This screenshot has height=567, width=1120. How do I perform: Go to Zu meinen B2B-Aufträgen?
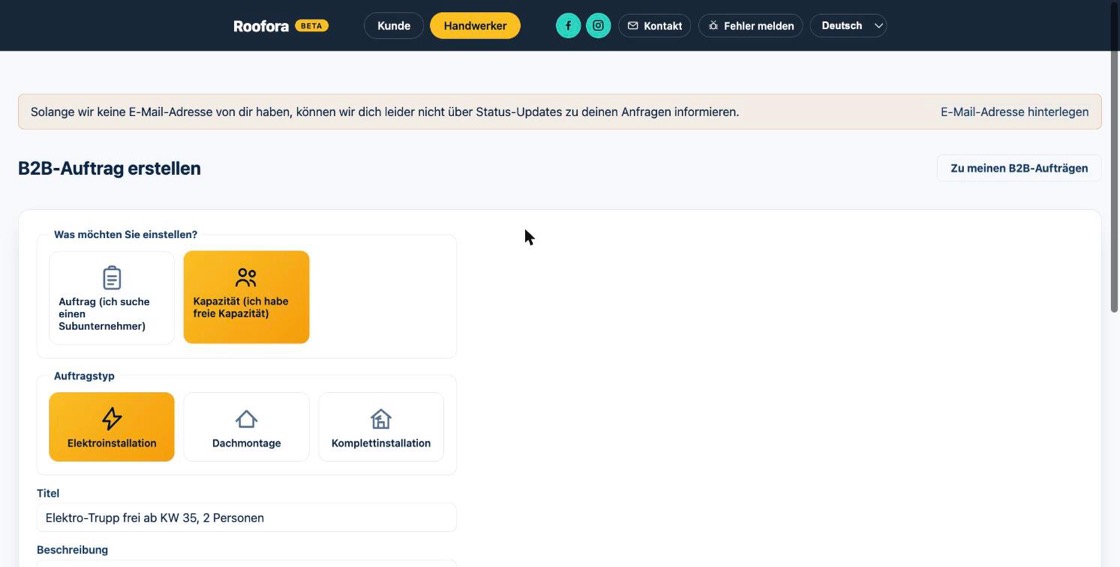click(1019, 169)
